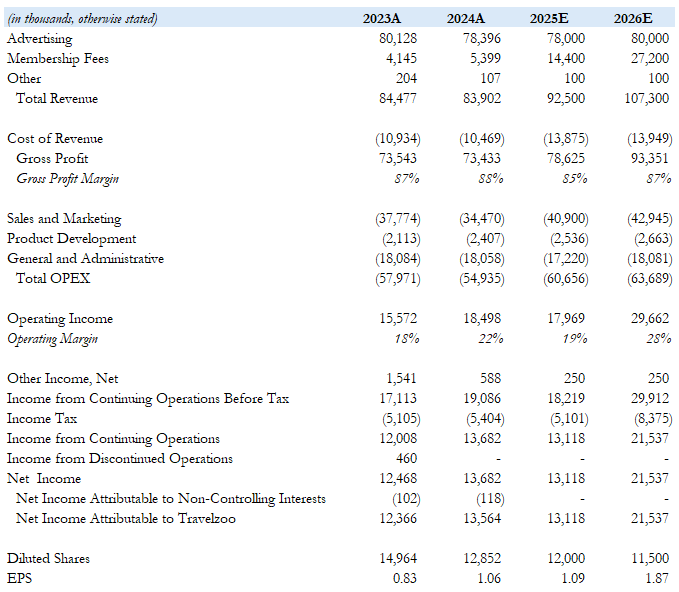
Task: Select Total Revenue value 107,300
Action: coord(647,99)
